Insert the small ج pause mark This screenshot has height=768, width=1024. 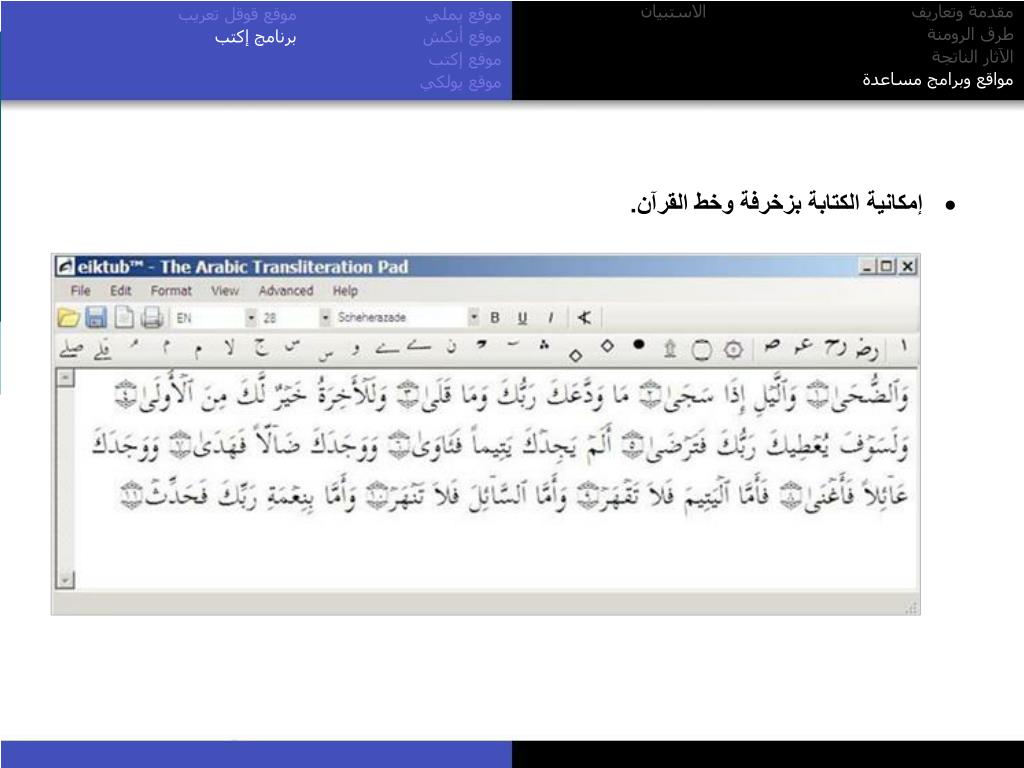pos(261,347)
